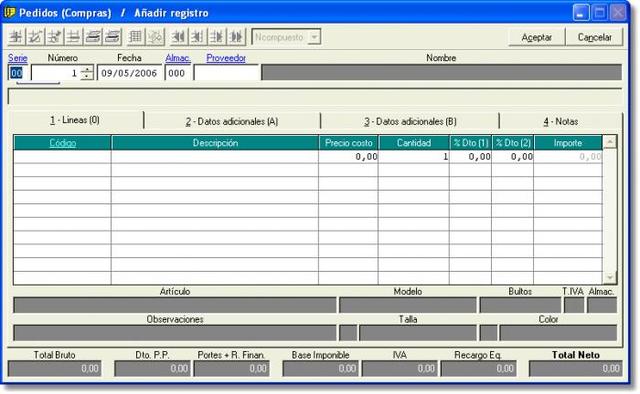
Task: Click the Descripción column header
Action: (215, 143)
